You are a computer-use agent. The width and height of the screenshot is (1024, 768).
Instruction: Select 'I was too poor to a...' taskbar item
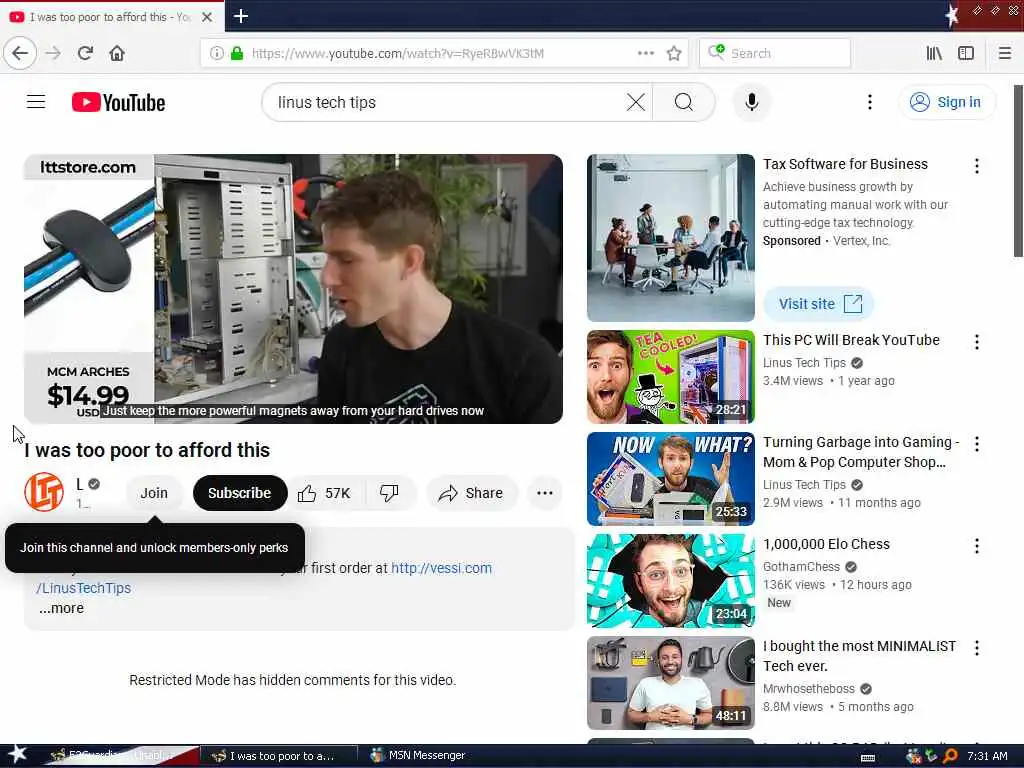(x=279, y=756)
